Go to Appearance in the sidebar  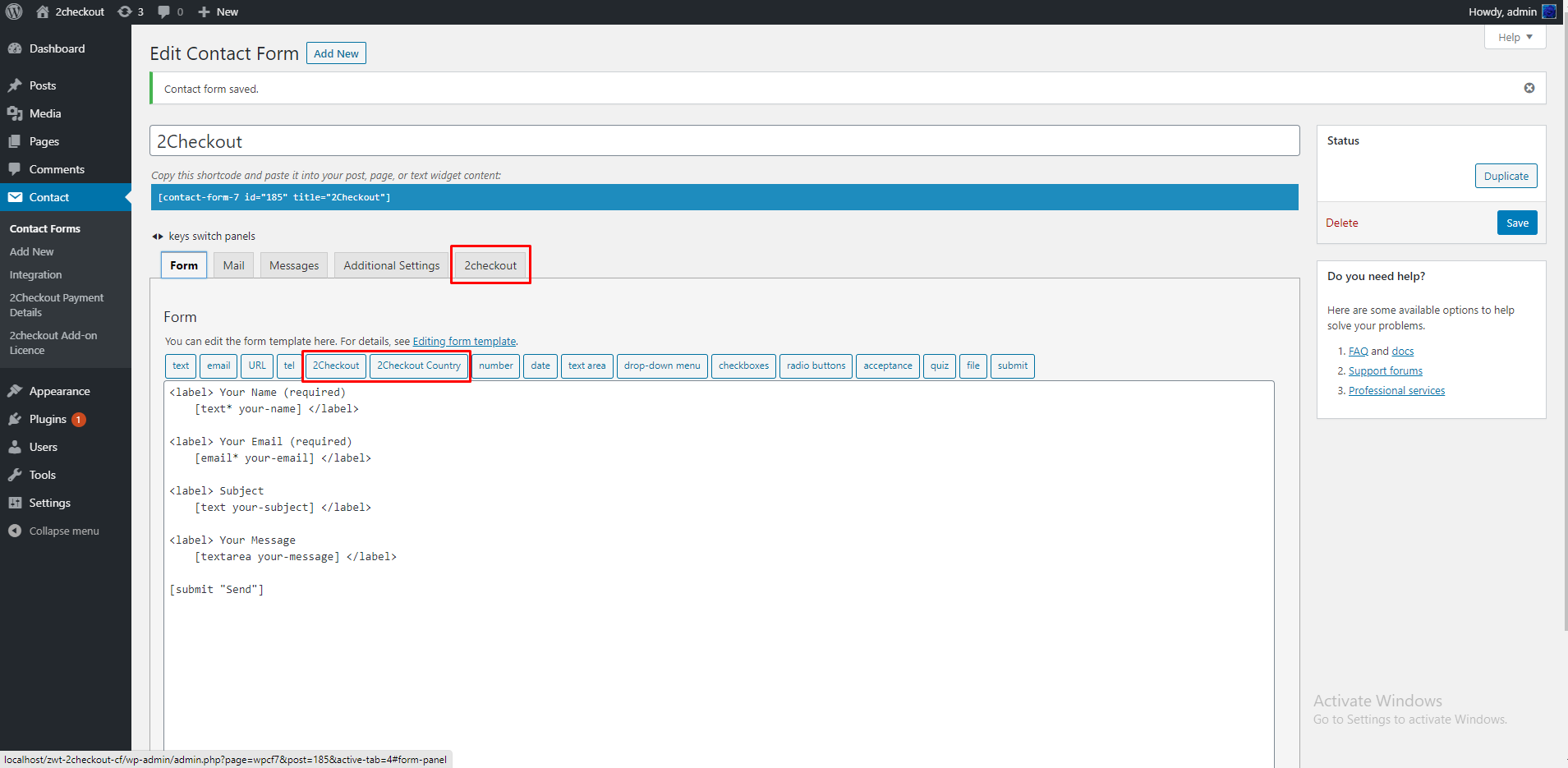coord(59,391)
